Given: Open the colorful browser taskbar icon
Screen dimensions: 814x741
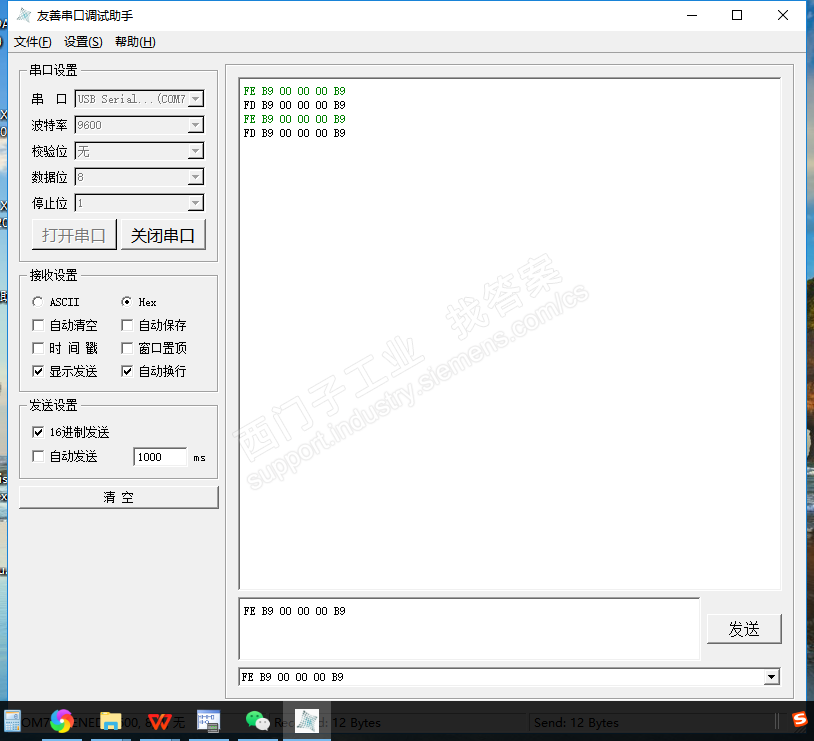Looking at the screenshot, I should [61, 721].
